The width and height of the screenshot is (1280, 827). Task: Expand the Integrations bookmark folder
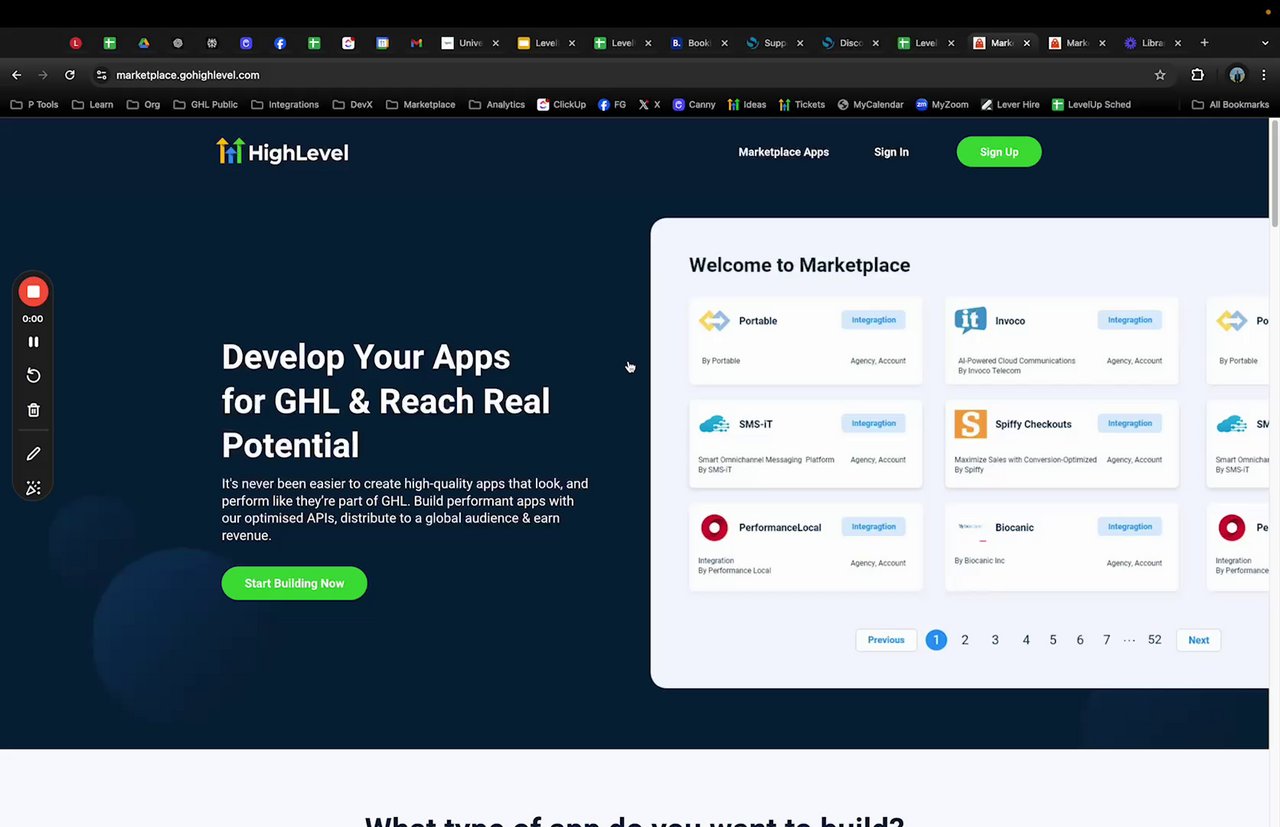(x=285, y=104)
